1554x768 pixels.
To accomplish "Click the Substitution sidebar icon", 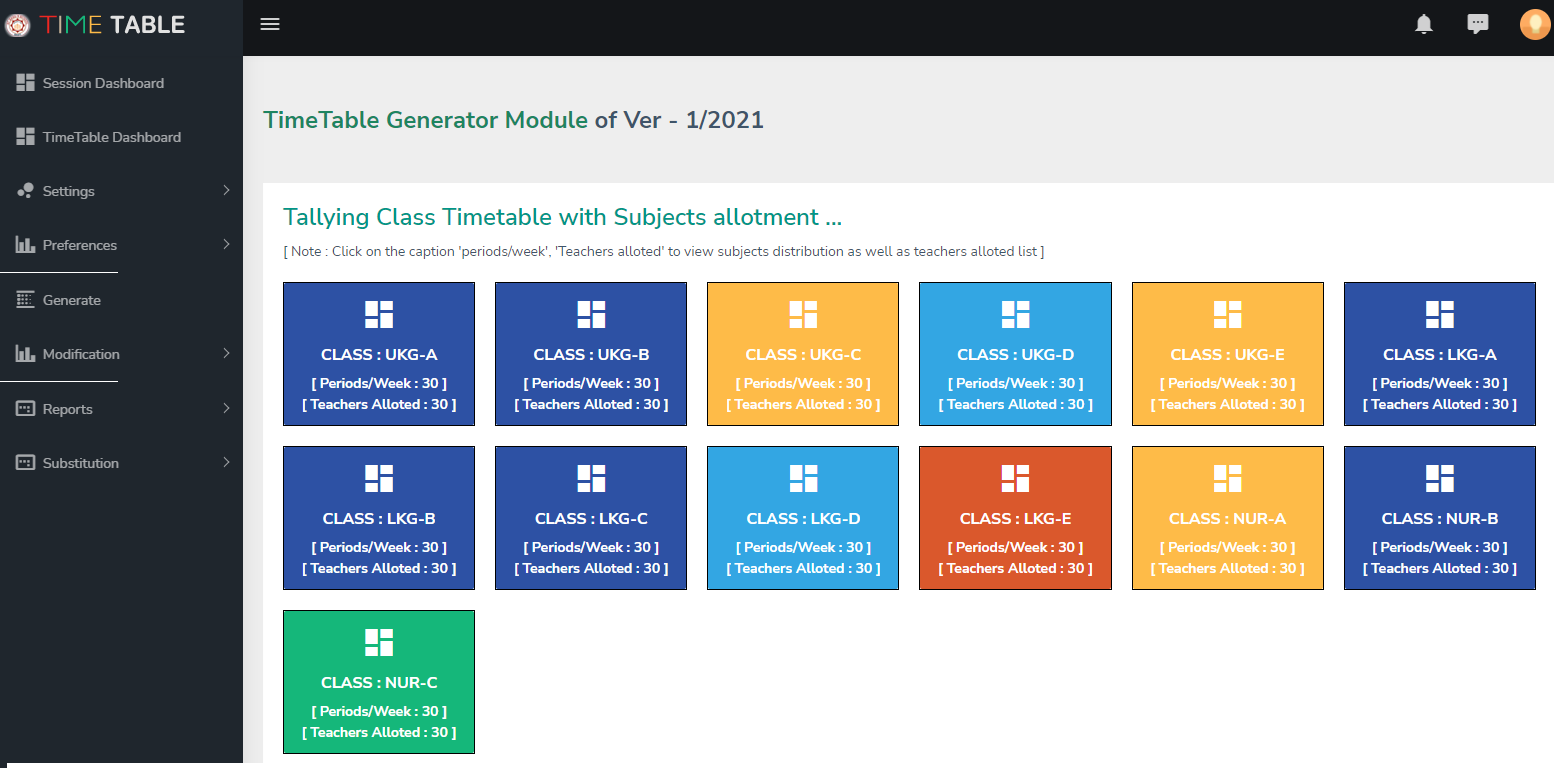I will coord(26,463).
